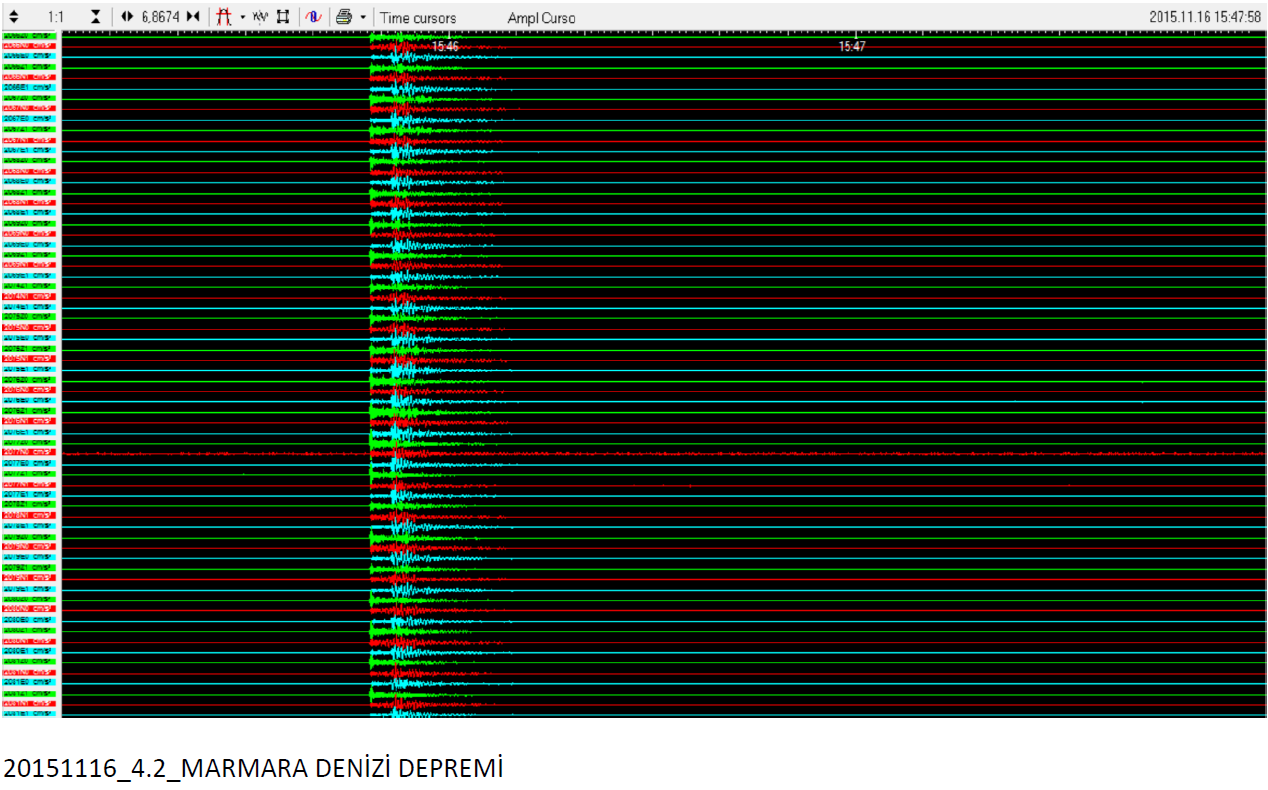Toggle the red-blue wave filter icon
Viewport: 1268px width, 790px height.
click(313, 17)
